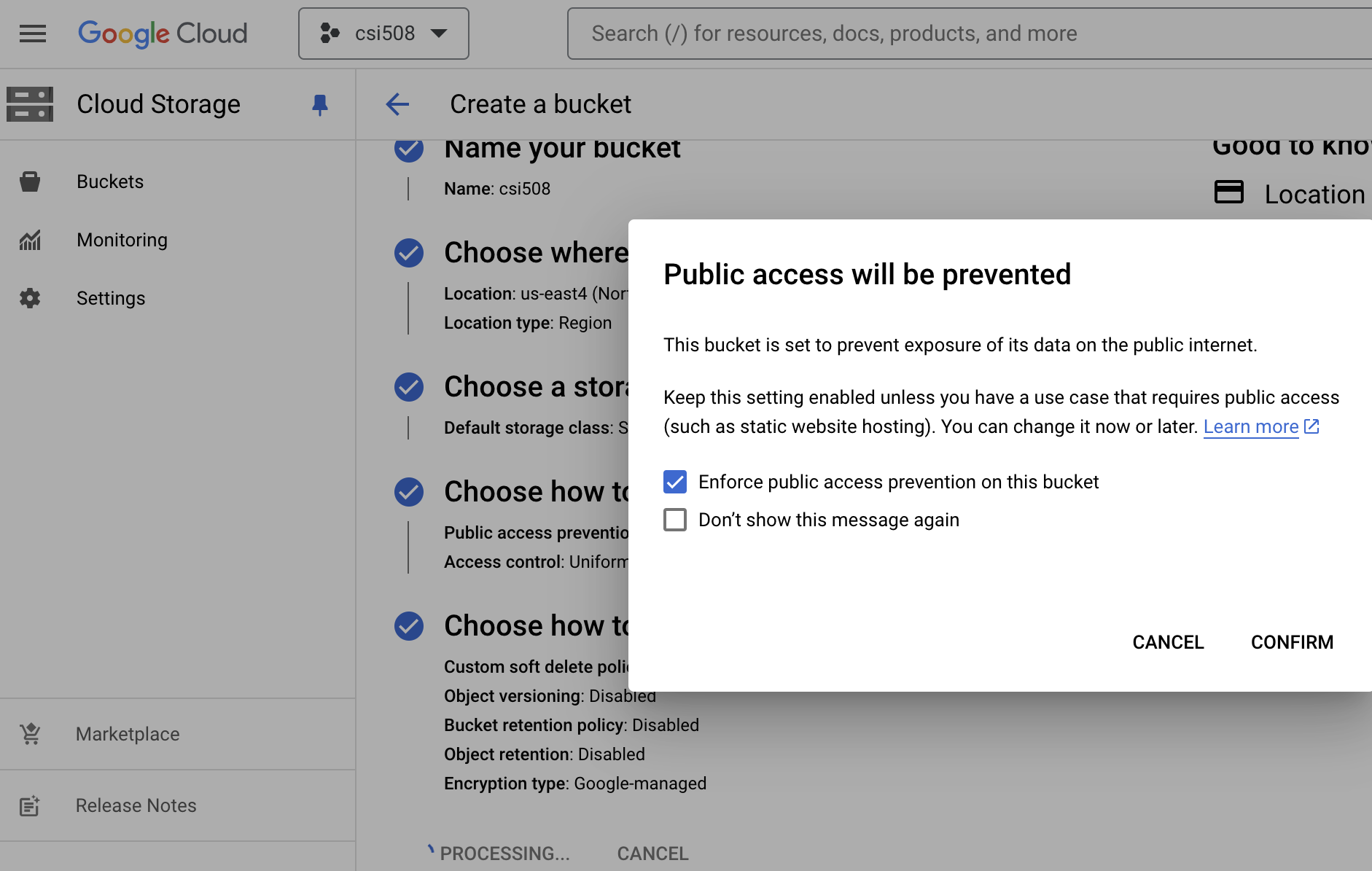Uncheck Enforce public access prevention checkbox
This screenshot has height=871, width=1372.
pos(675,482)
